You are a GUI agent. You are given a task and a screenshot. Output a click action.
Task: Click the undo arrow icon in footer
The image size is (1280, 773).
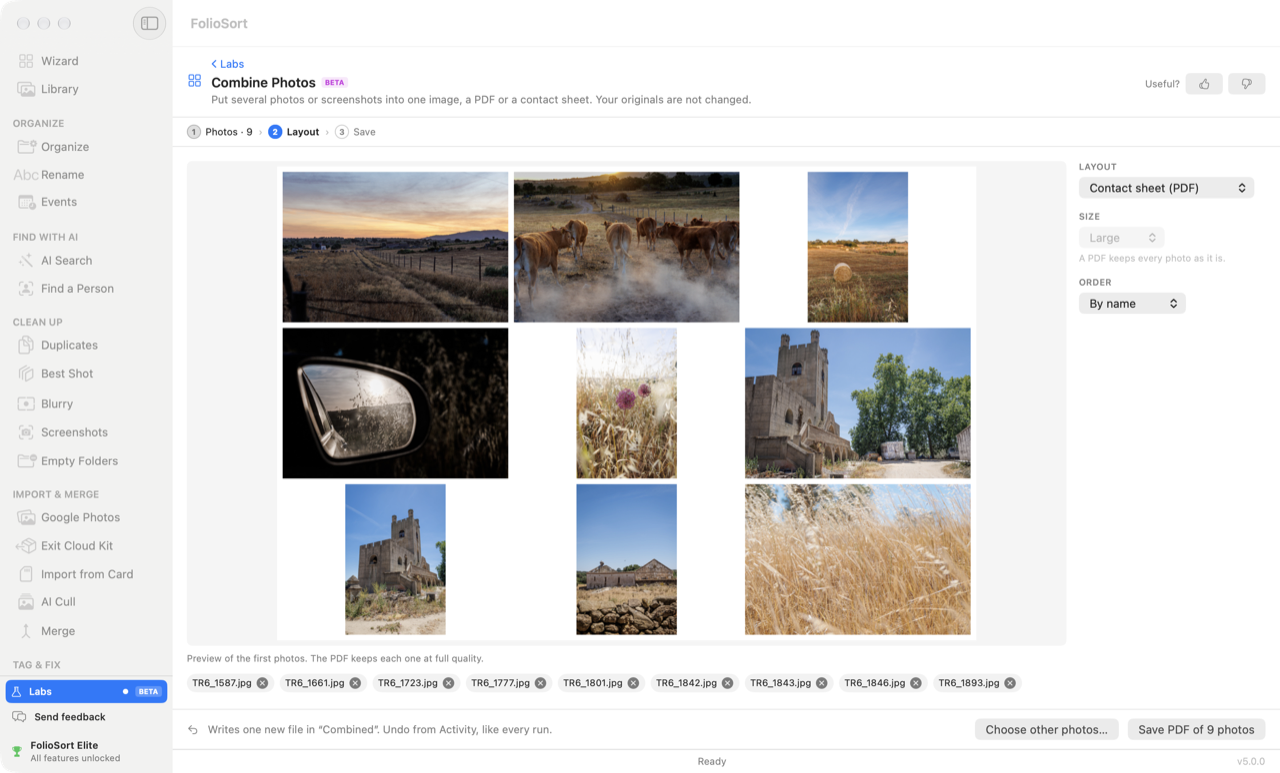pos(193,730)
